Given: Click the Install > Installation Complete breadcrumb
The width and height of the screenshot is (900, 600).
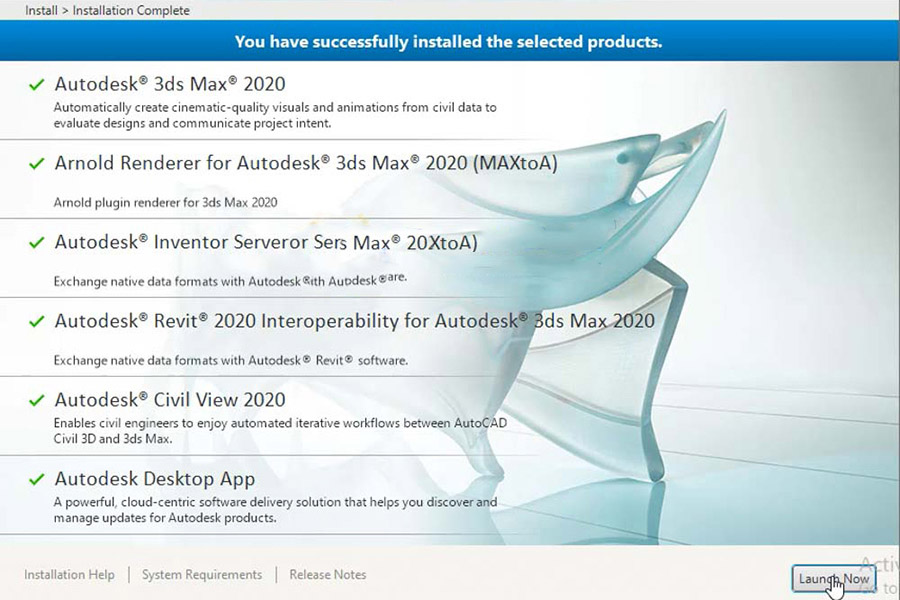Looking at the screenshot, I should point(107,10).
